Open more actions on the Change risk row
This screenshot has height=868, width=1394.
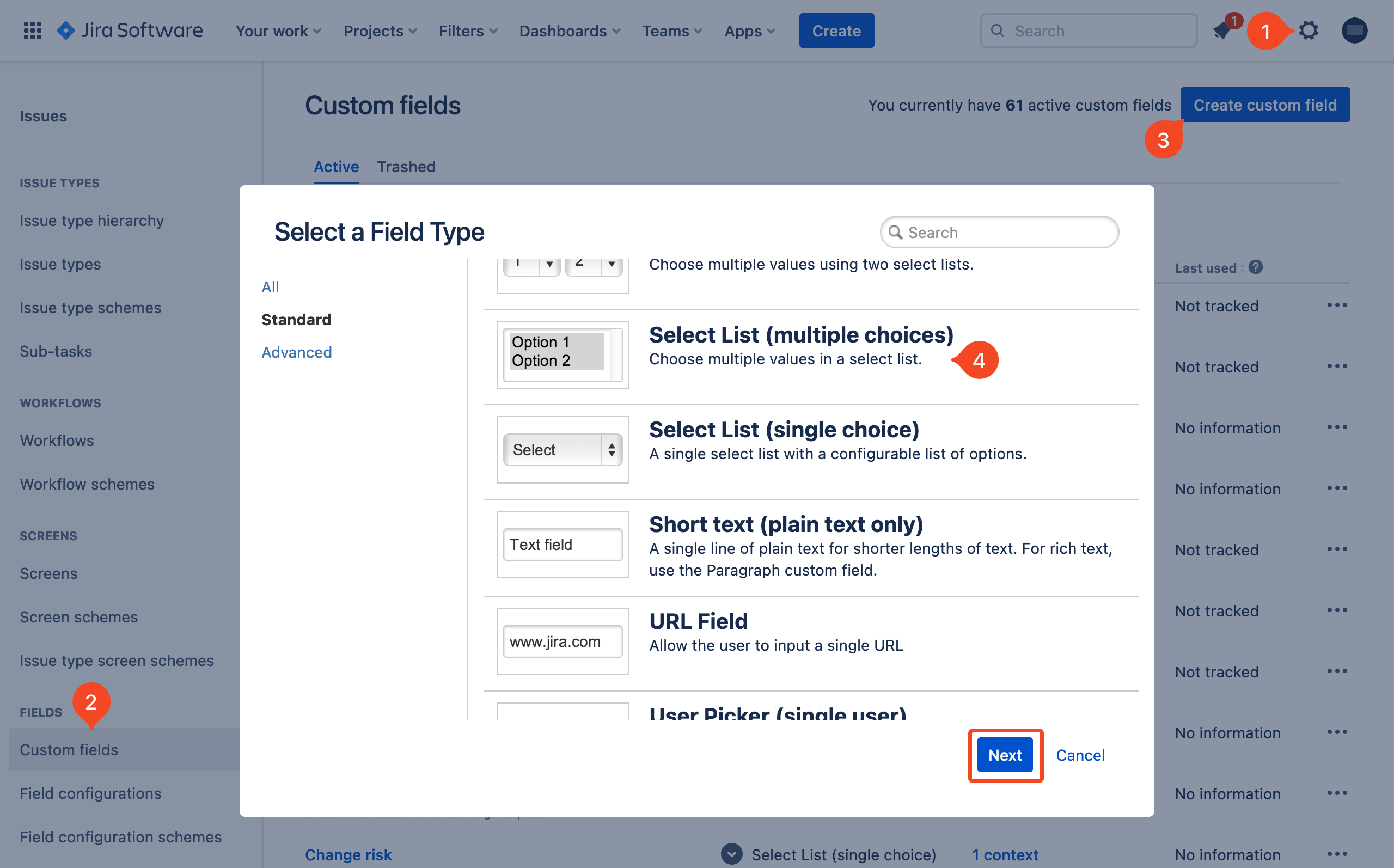[1337, 854]
